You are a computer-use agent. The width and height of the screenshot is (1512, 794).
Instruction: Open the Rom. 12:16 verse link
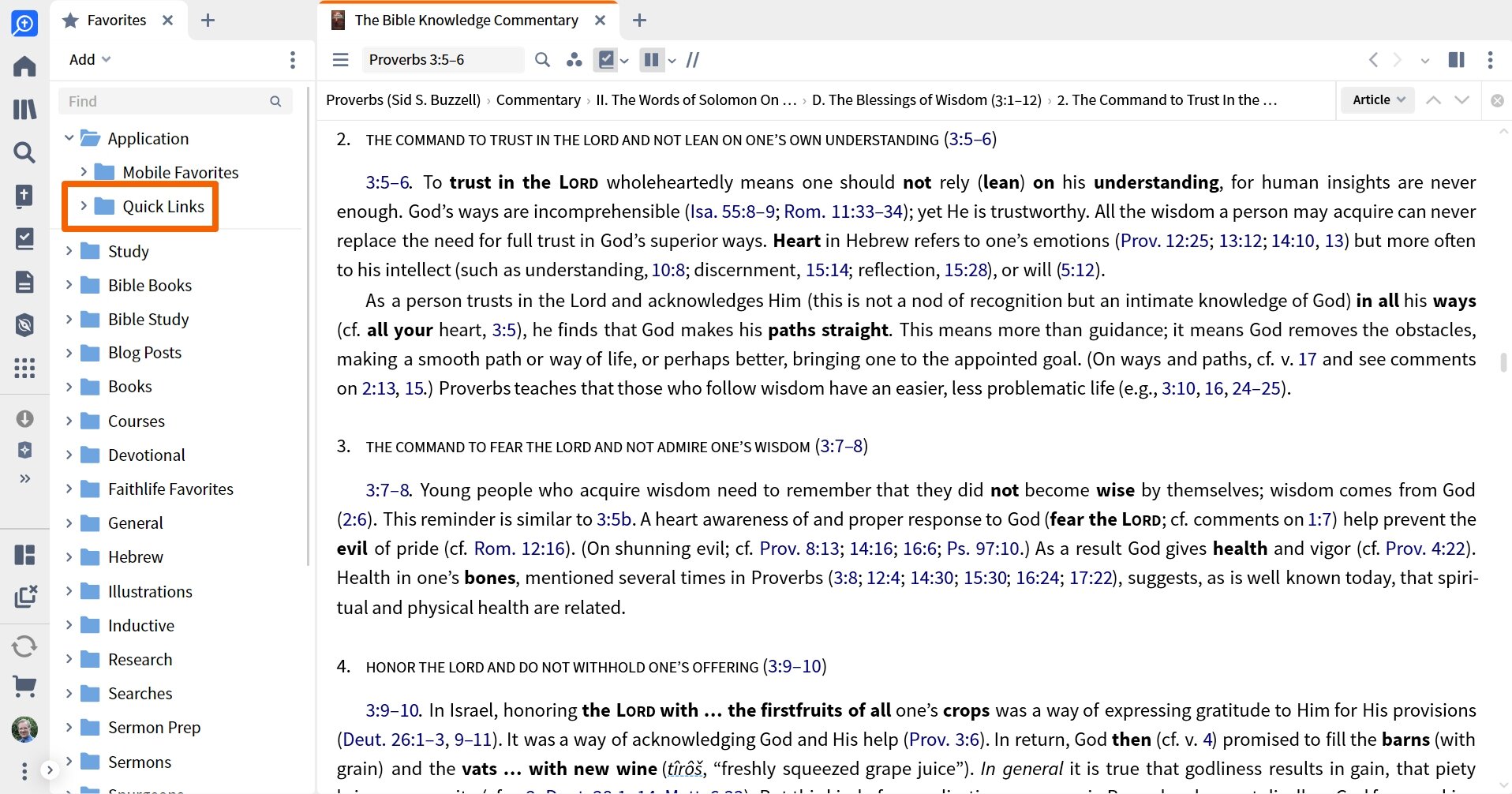point(519,549)
